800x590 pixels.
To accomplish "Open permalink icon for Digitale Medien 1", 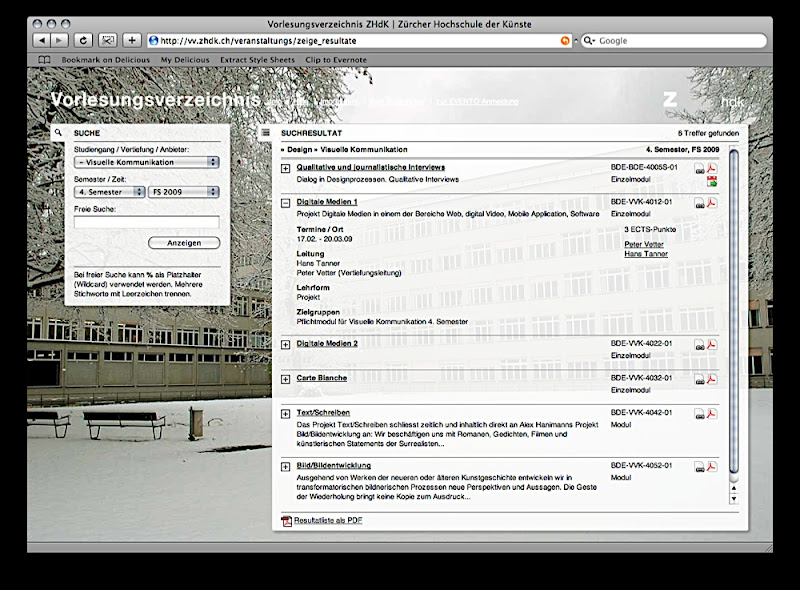I will pos(699,204).
